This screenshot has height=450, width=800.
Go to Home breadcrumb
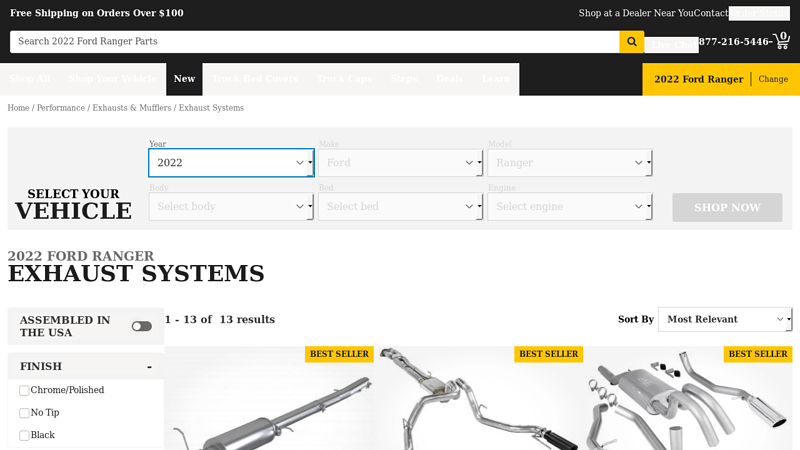coord(18,108)
